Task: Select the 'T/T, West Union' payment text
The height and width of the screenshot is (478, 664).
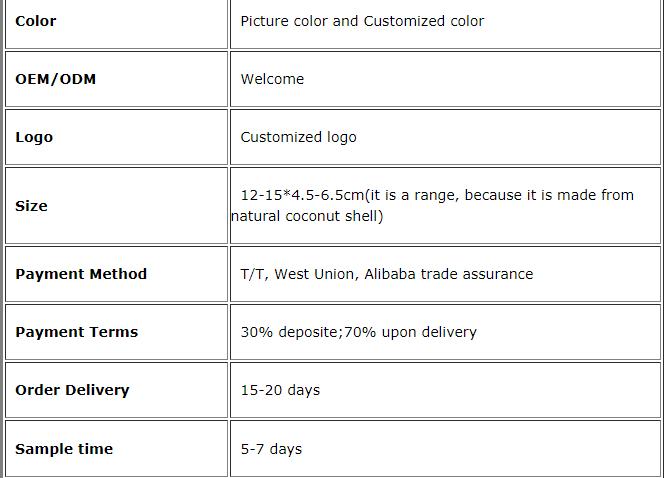Action: [x=299, y=274]
